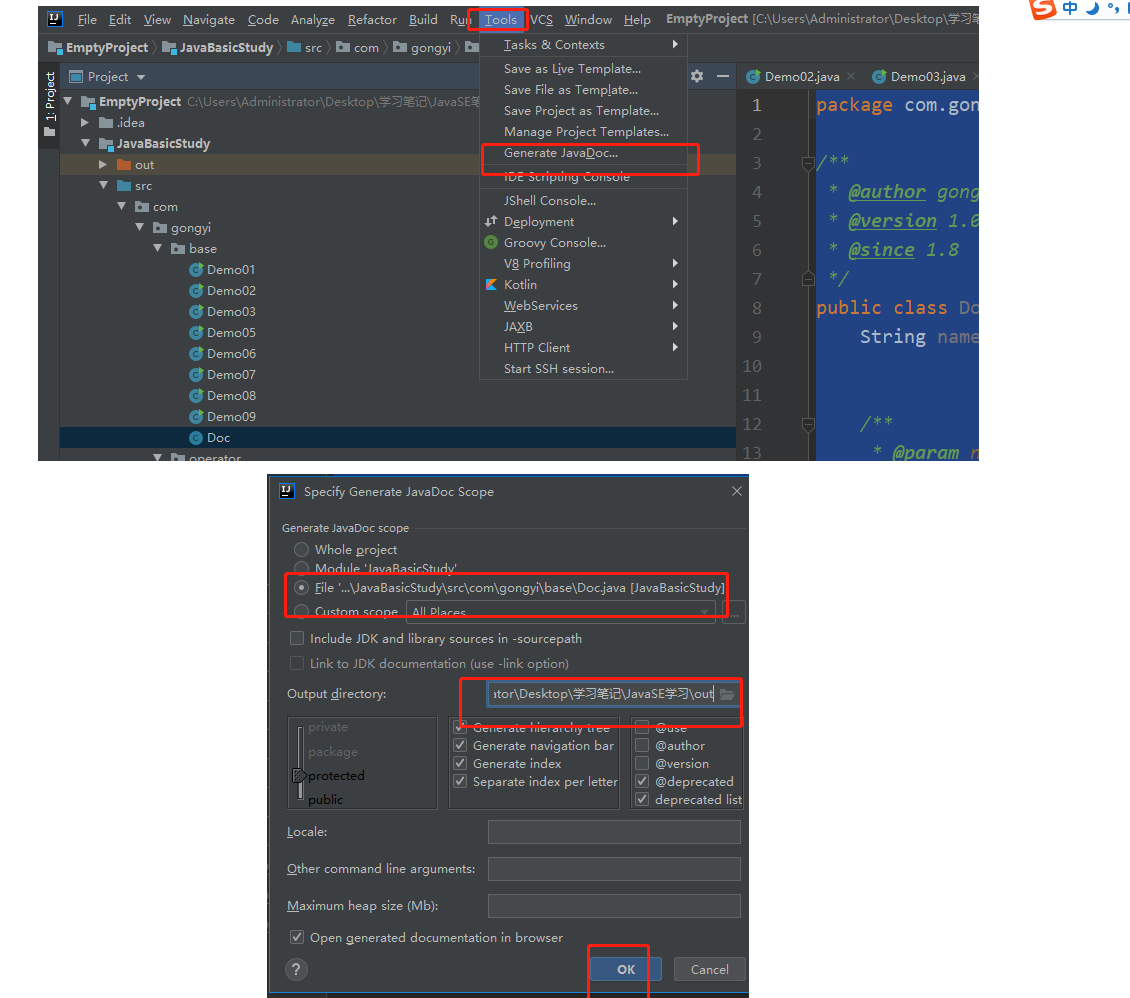Image resolution: width=1130 pixels, height=998 pixels.
Task: Toggle Separate index per letter checkbox
Action: point(460,781)
